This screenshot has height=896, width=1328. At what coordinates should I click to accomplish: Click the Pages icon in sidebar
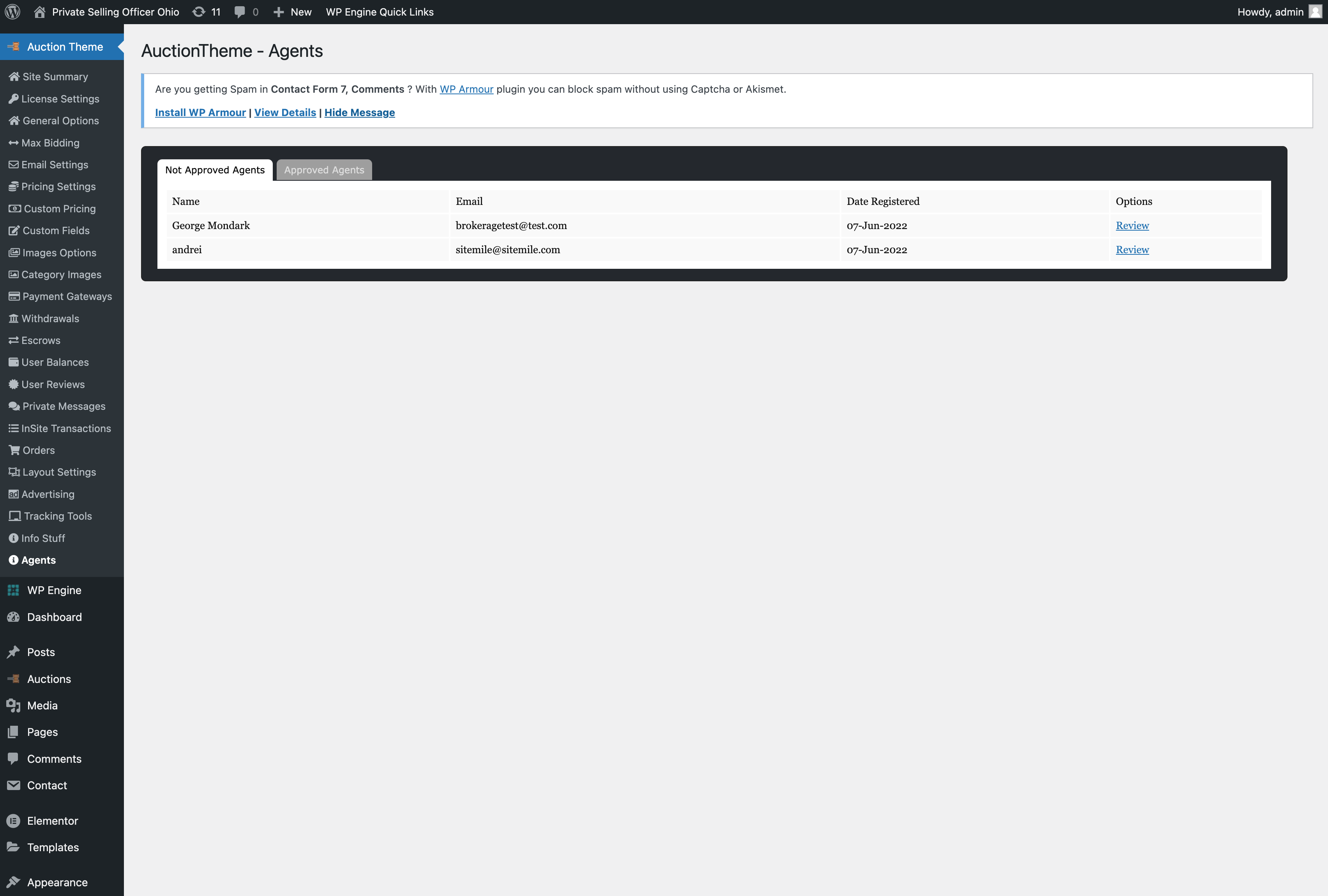12,732
